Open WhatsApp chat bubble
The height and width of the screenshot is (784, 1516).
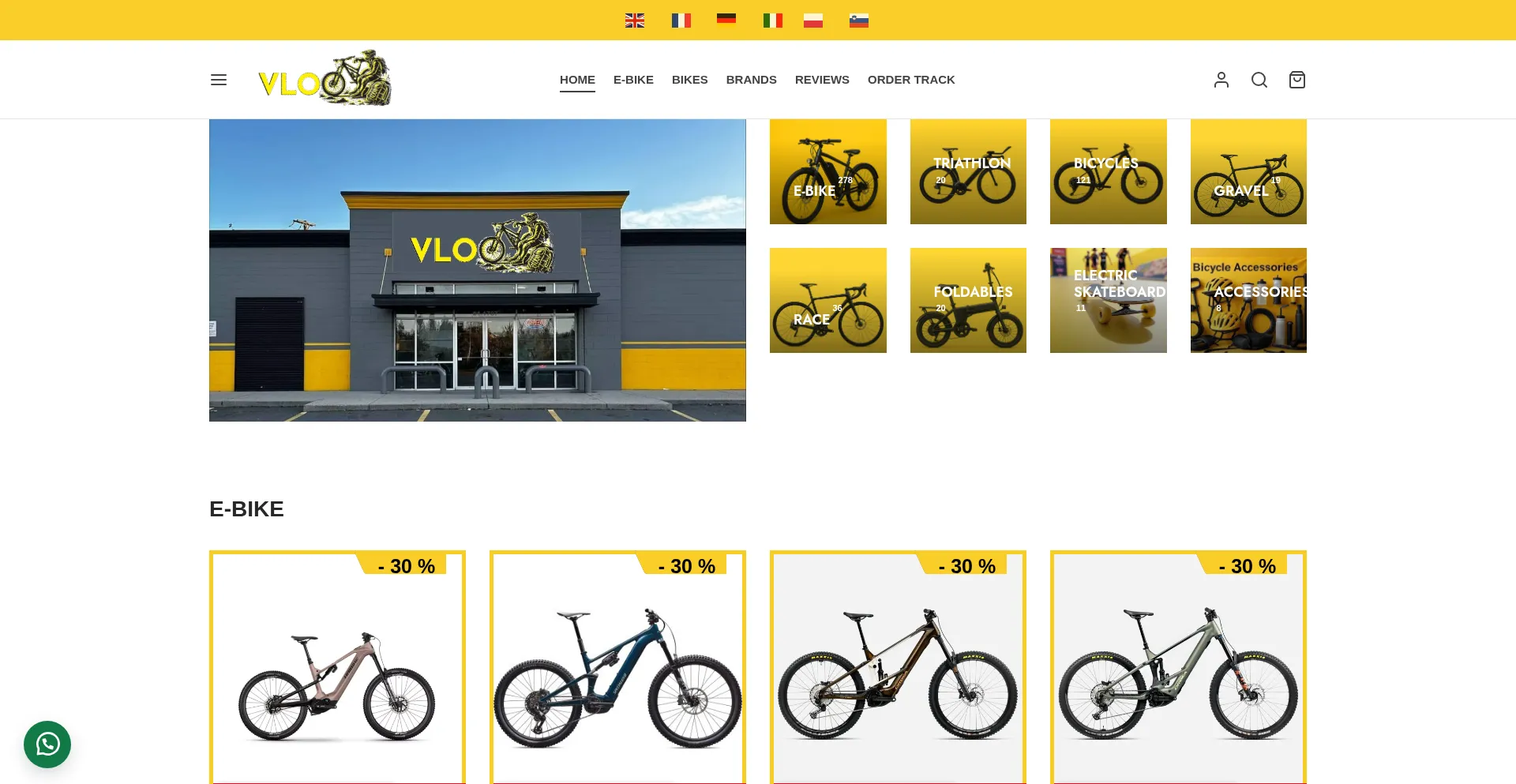tap(47, 745)
